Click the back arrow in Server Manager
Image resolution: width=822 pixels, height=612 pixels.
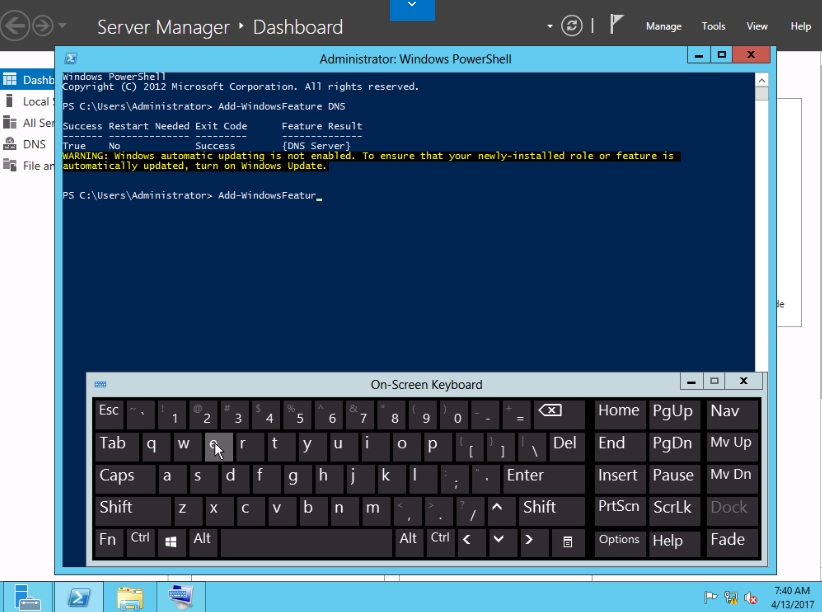tap(13, 25)
